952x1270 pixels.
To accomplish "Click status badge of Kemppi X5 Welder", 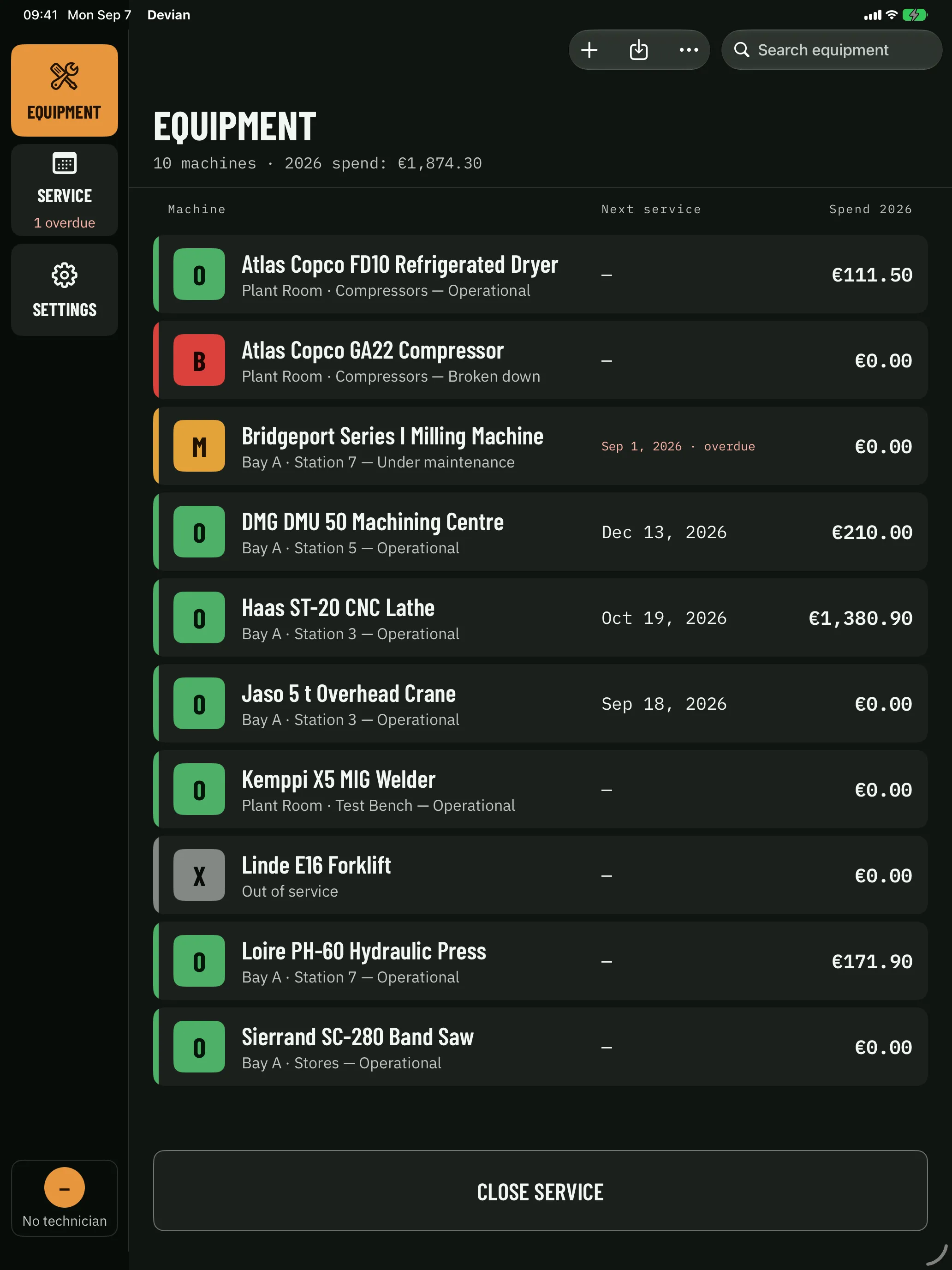I will click(199, 790).
